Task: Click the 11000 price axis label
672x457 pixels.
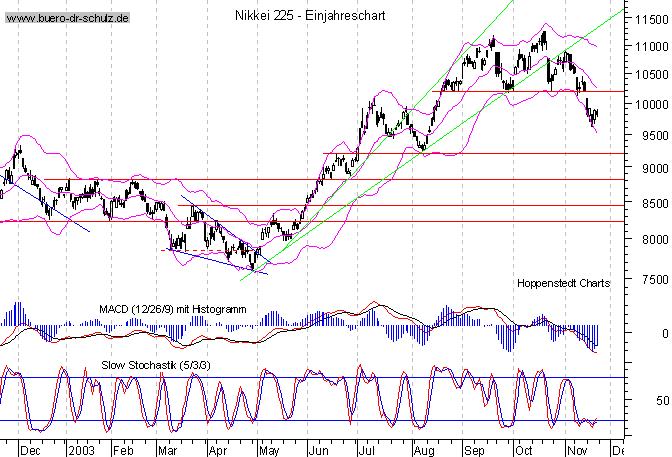Action: [645, 47]
